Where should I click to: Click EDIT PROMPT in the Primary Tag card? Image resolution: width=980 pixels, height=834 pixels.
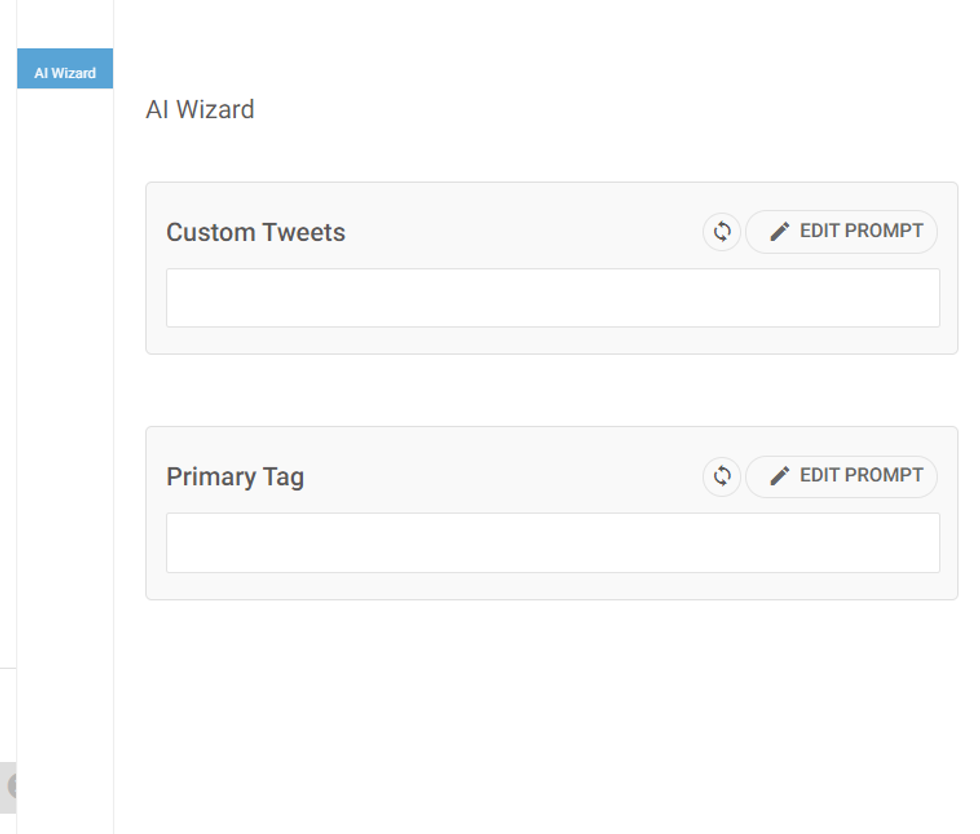(x=841, y=476)
